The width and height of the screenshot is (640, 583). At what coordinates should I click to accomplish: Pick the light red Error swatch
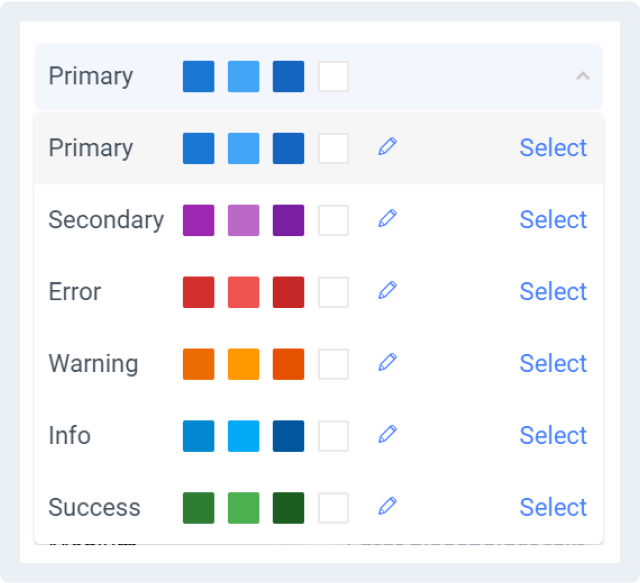243,292
